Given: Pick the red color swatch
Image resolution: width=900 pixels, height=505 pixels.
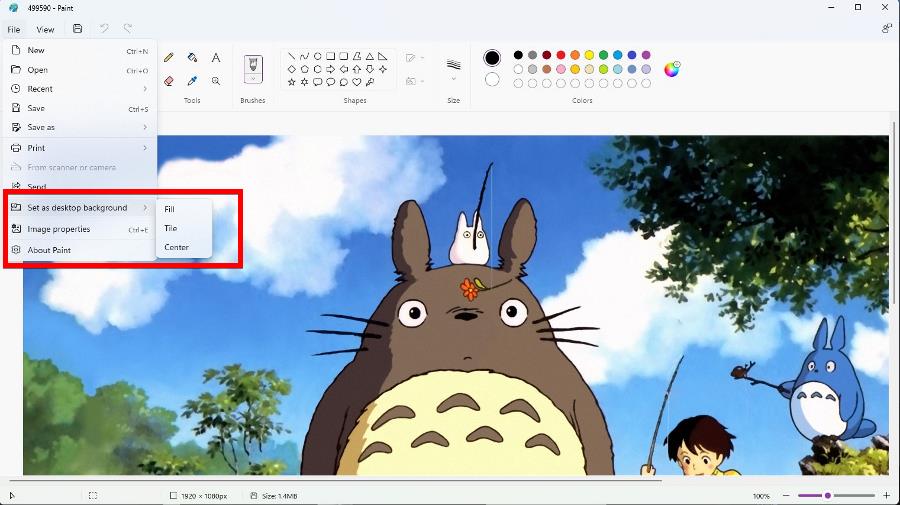Looking at the screenshot, I should [561, 55].
